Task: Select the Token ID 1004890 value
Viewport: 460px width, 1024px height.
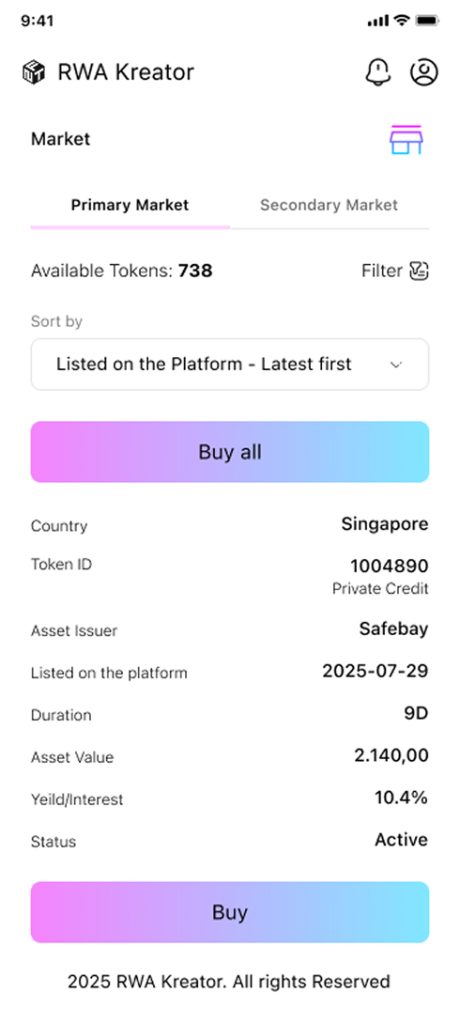Action: pyautogui.click(x=389, y=566)
